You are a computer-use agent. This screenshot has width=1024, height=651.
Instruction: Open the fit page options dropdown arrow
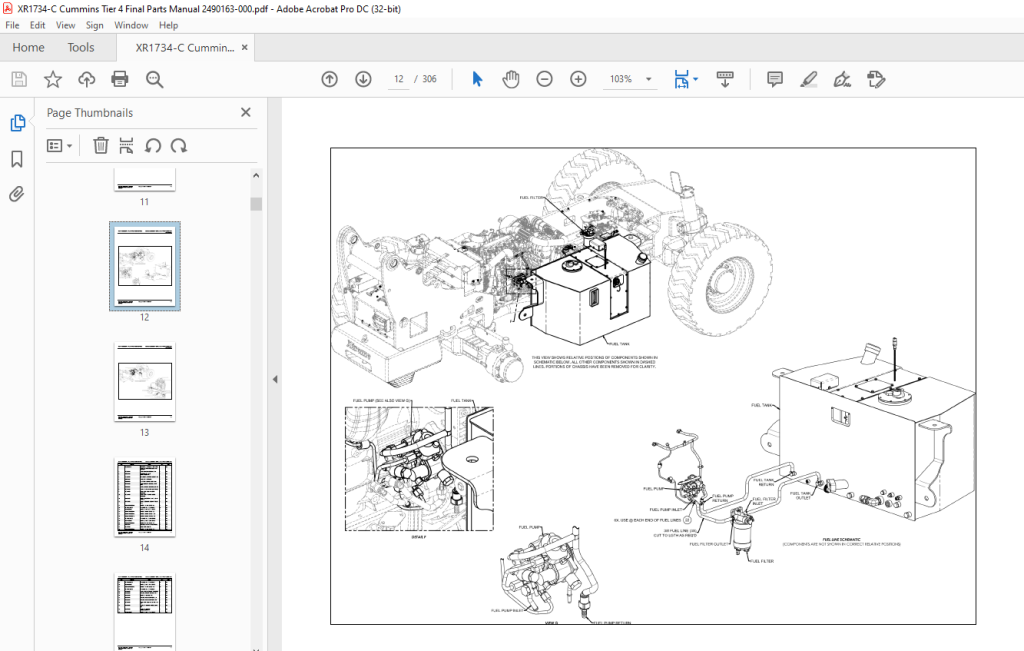[696, 79]
